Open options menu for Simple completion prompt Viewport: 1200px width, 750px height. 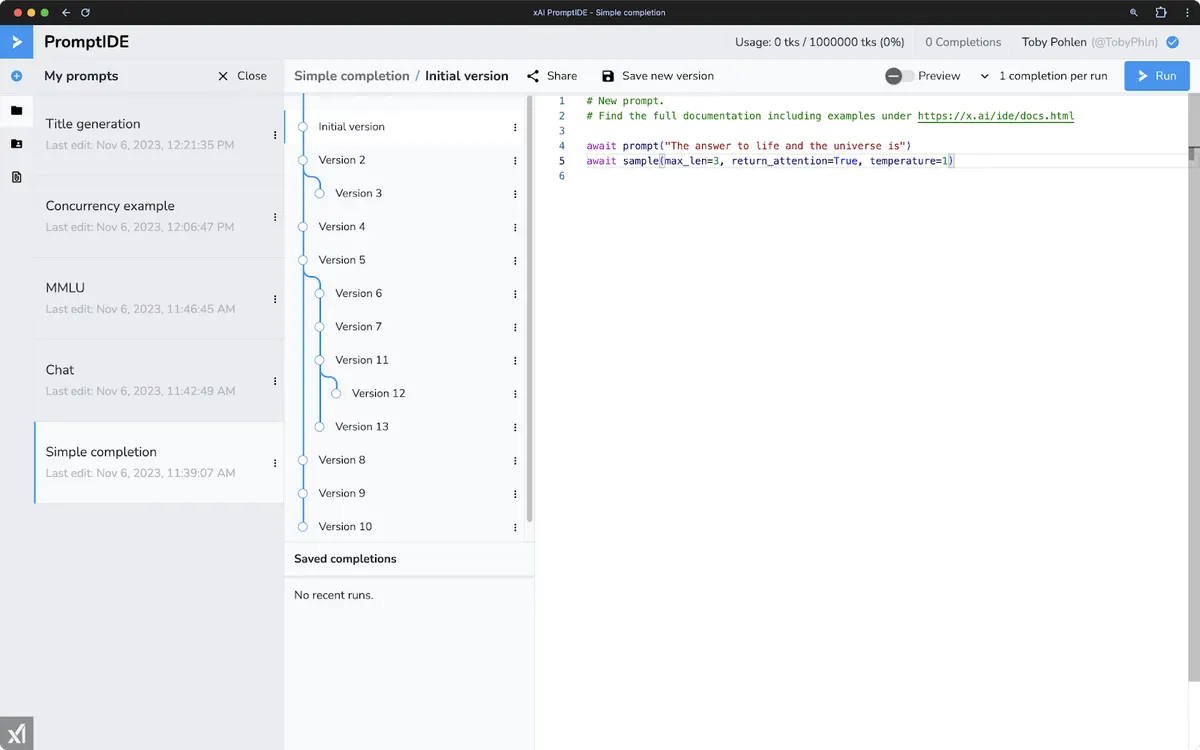pyautogui.click(x=275, y=463)
